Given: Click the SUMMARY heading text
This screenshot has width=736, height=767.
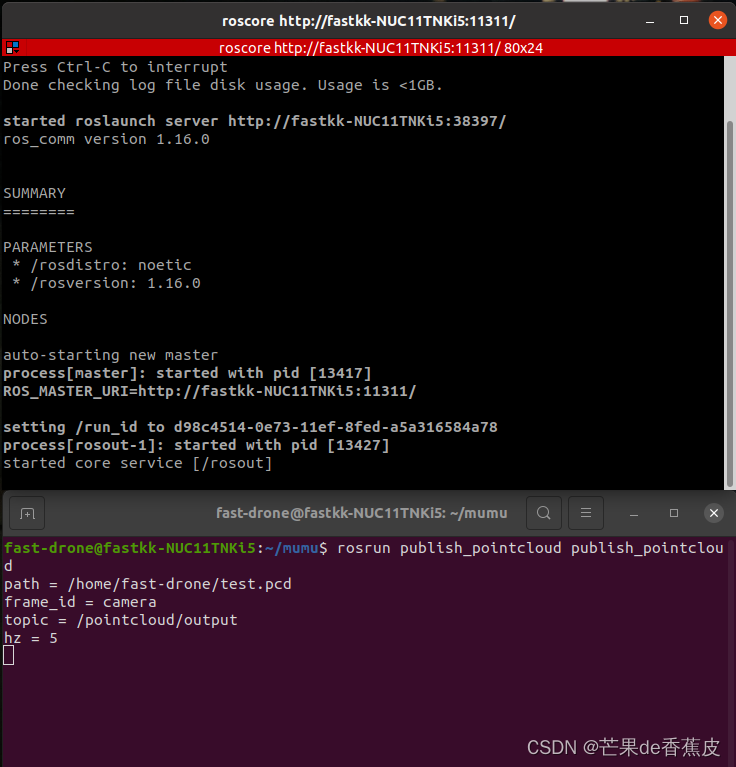Looking at the screenshot, I should 34,193.
